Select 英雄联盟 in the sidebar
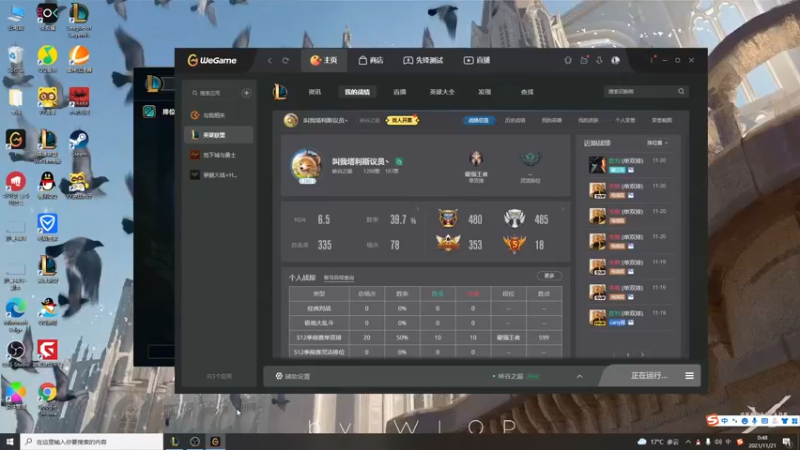800x450 pixels. 219,135
